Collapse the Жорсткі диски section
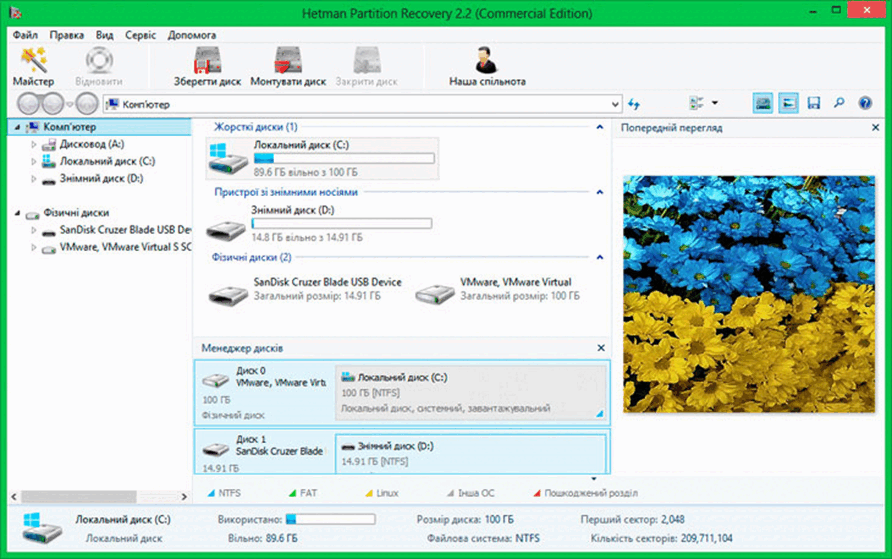Viewport: 892px width, 559px height. point(600,127)
